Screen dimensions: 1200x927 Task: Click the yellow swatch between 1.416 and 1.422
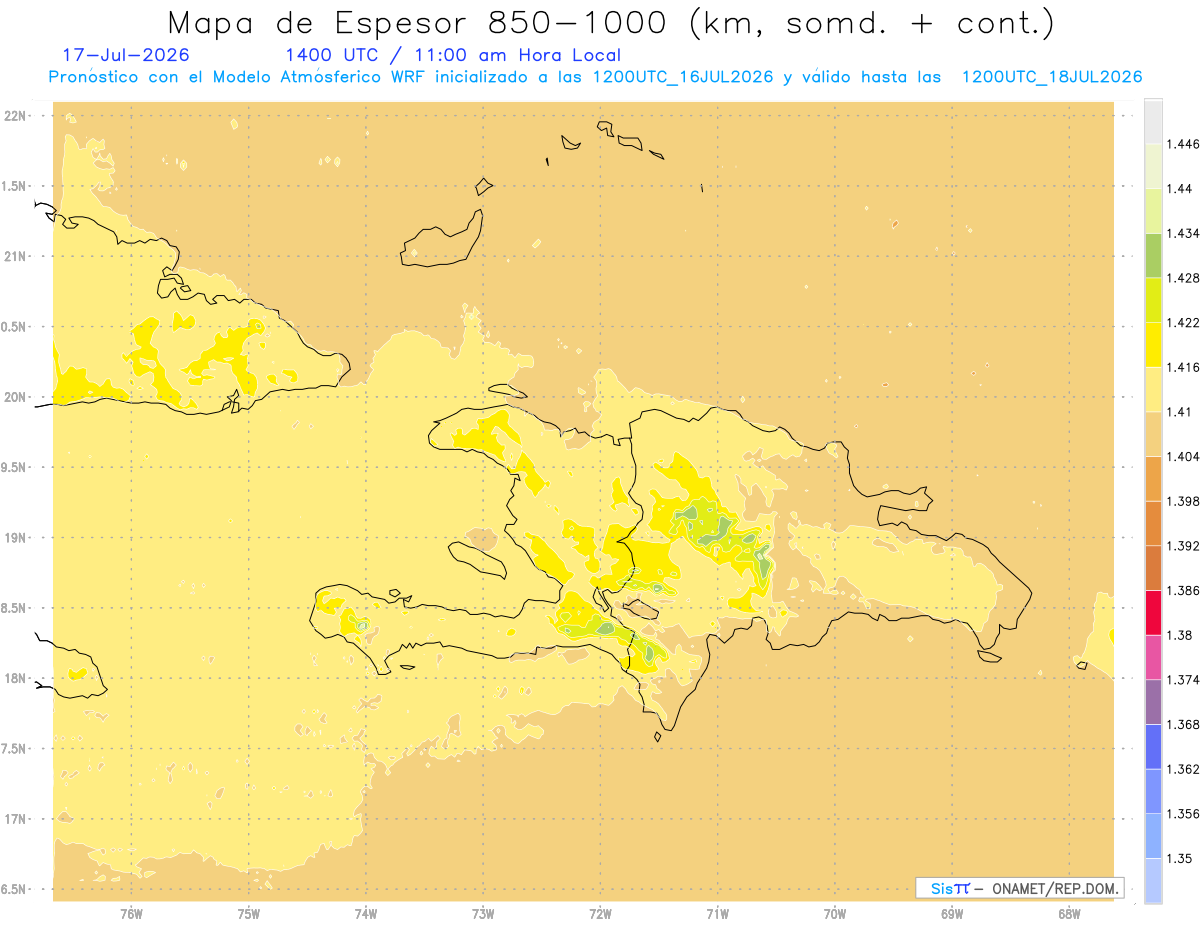(1153, 344)
